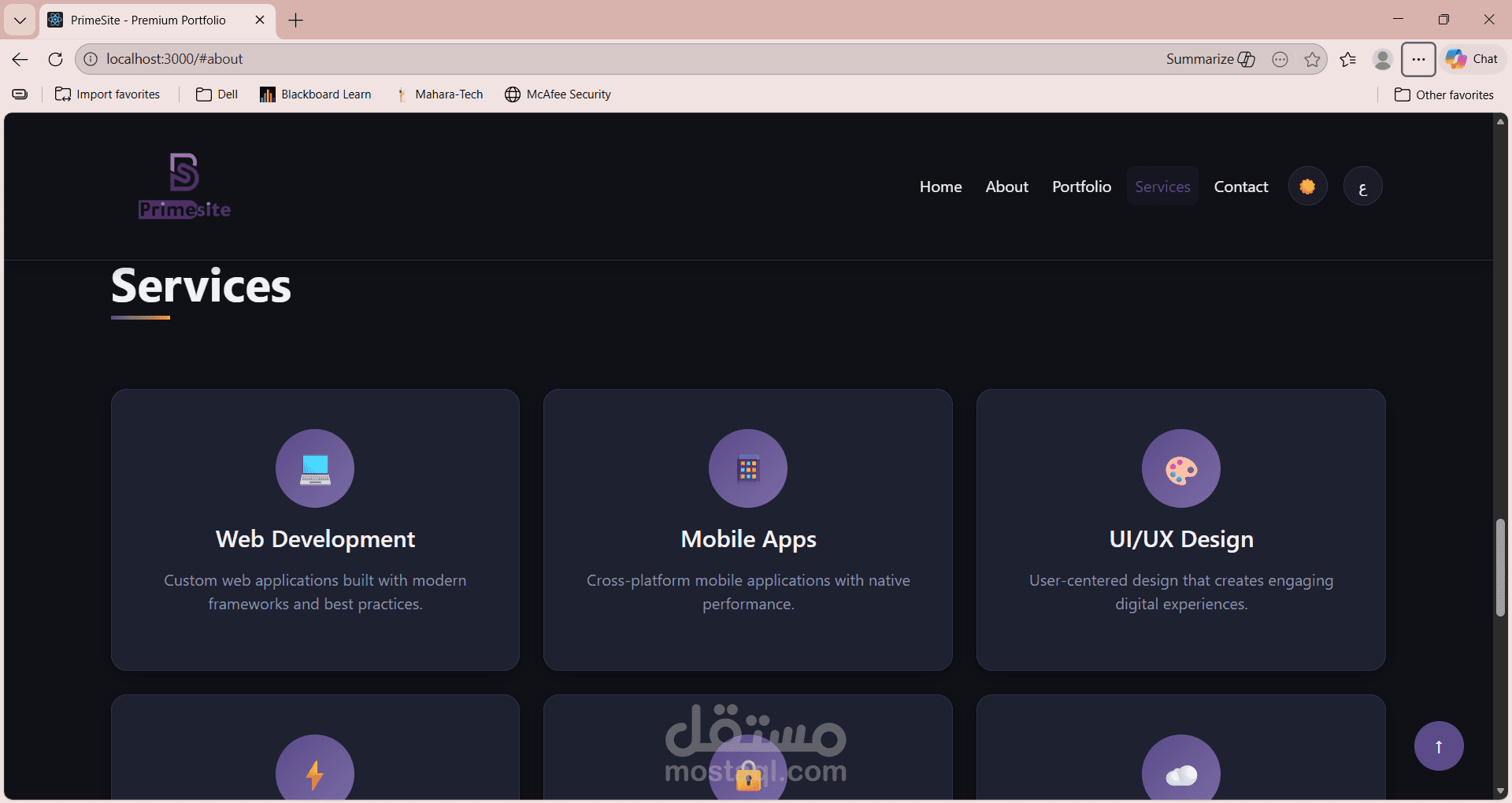The image size is (1512, 803).
Task: Open the Home nav link
Action: pyautogui.click(x=940, y=187)
